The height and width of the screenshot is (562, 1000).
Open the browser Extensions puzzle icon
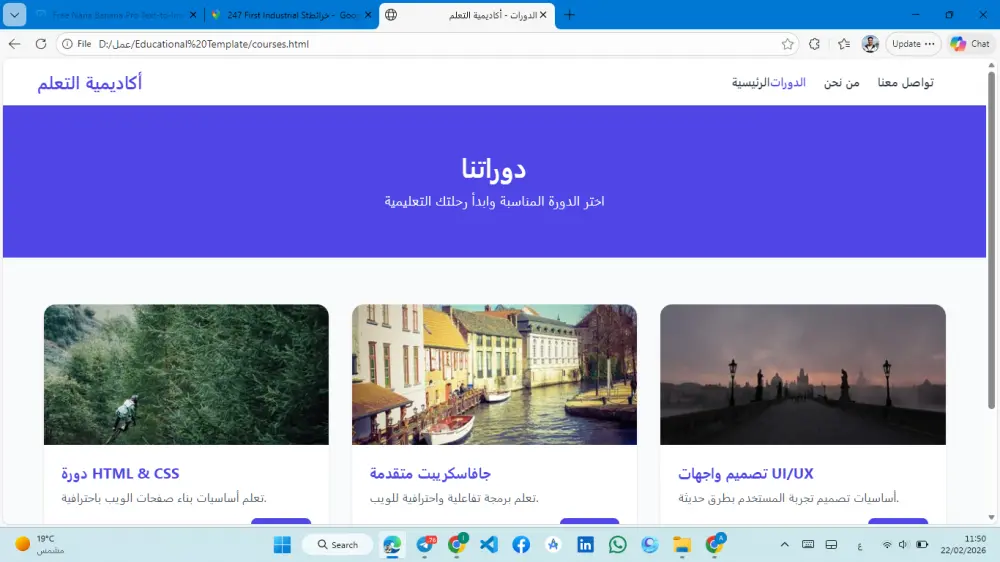814,44
